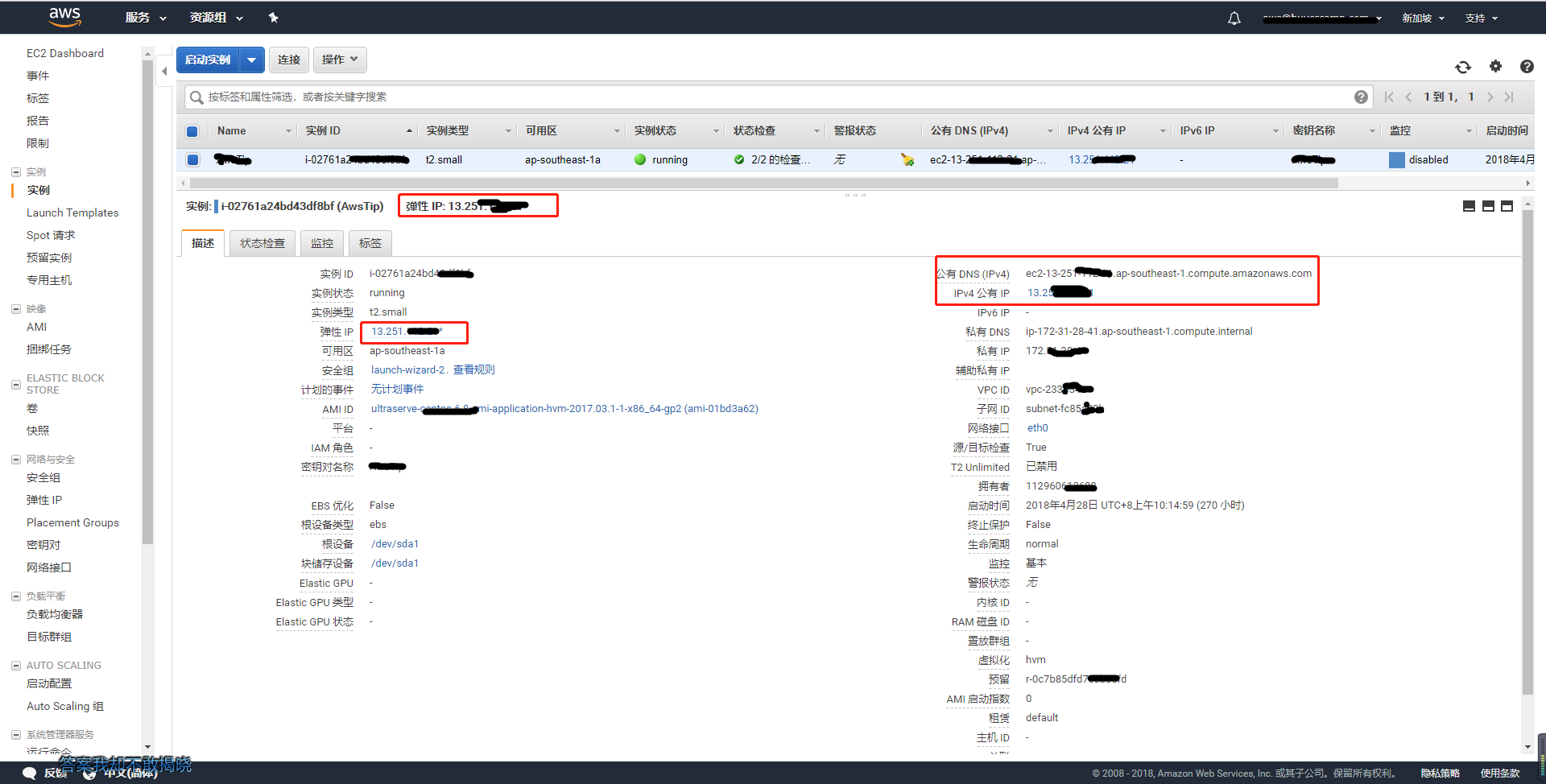Click the details pane vertical scrollbar
Image resolution: width=1546 pixels, height=784 pixels.
coord(1527,451)
